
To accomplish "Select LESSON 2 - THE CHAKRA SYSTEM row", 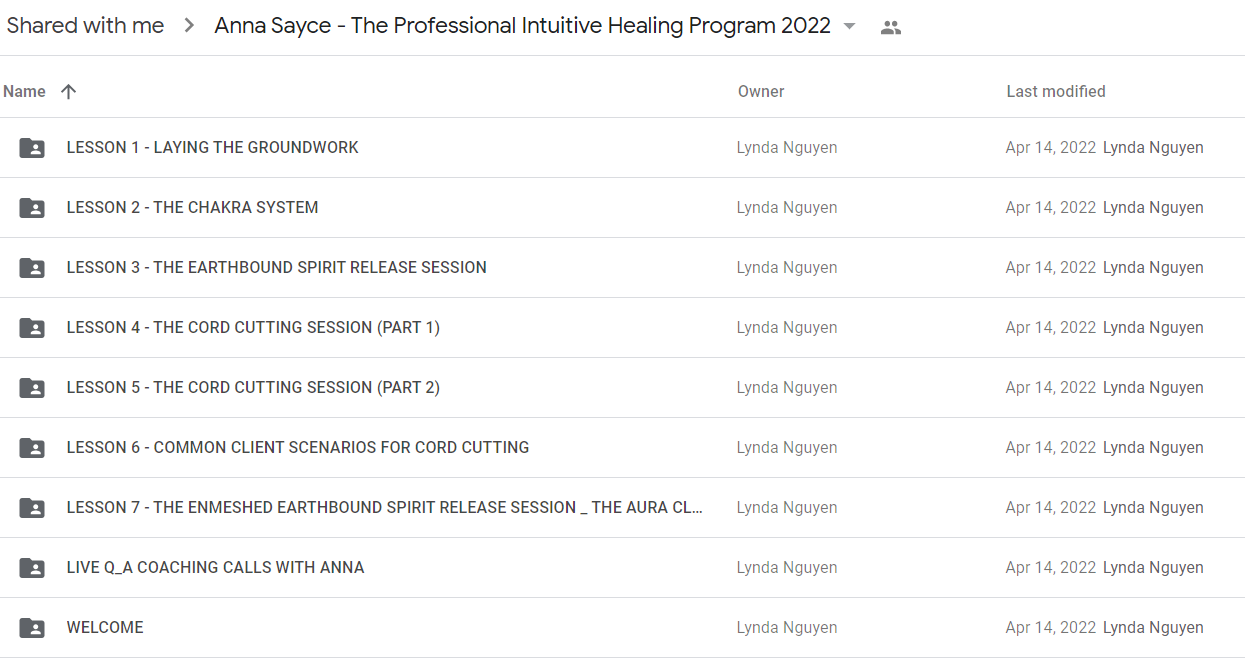I will [622, 208].
